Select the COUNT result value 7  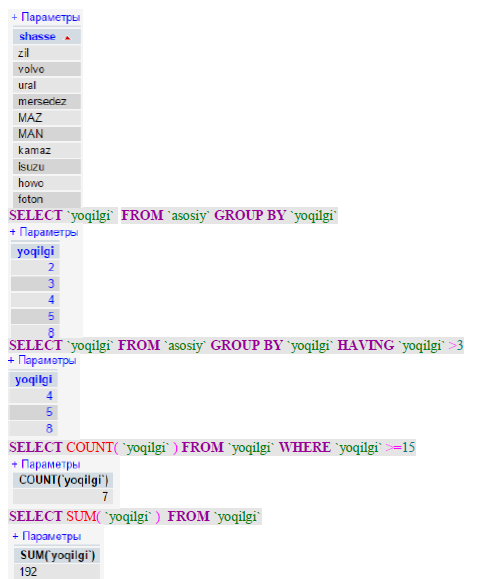pyautogui.click(x=63, y=497)
